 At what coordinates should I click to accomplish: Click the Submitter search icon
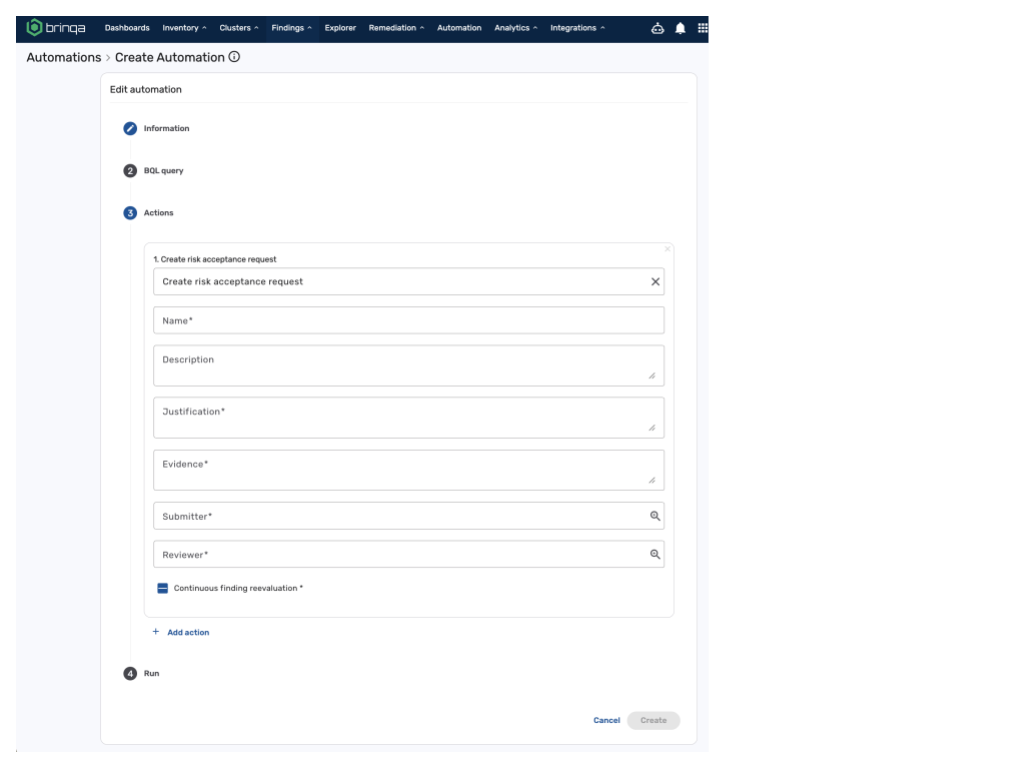click(655, 516)
